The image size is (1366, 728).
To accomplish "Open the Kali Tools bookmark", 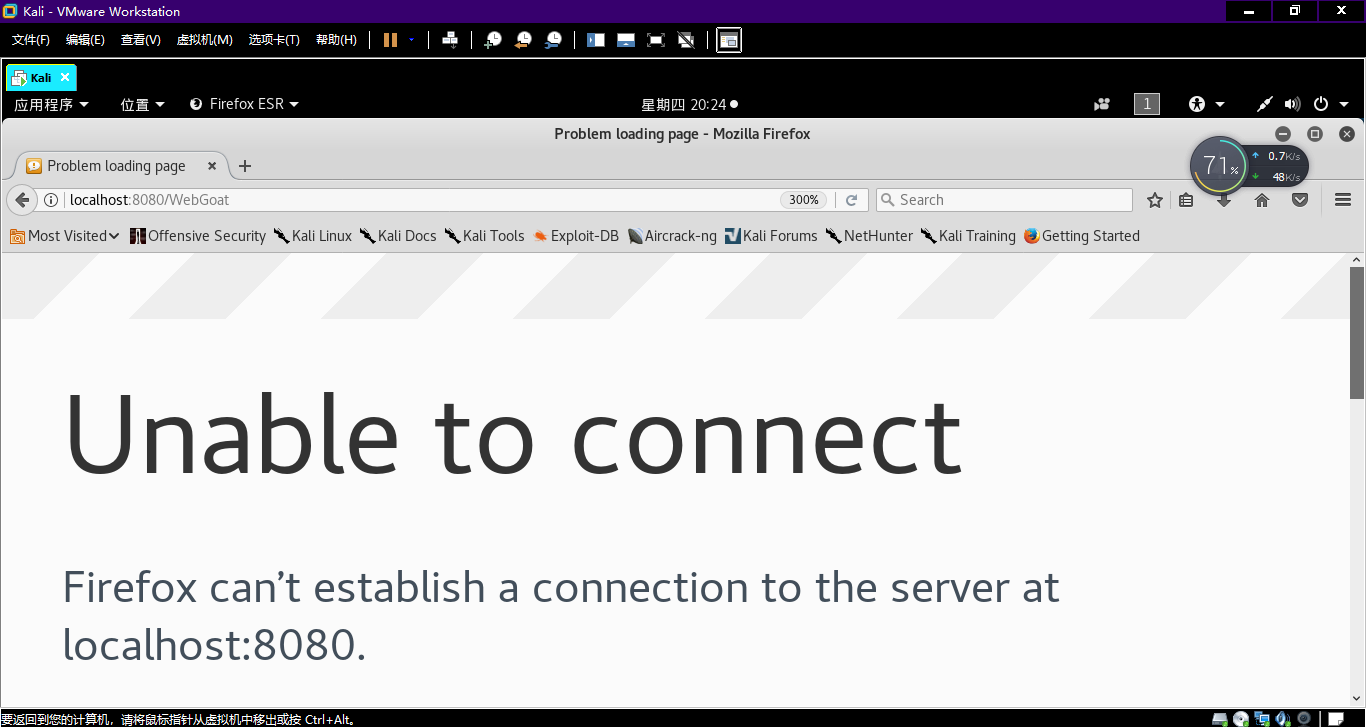I will click(x=485, y=236).
